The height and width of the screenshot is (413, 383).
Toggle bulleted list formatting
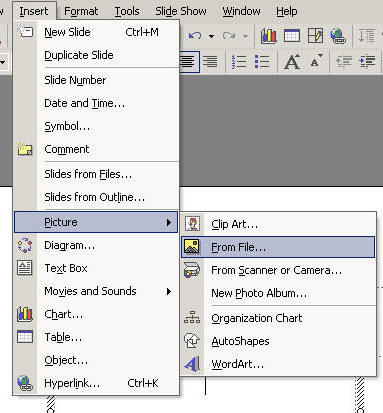(262, 62)
